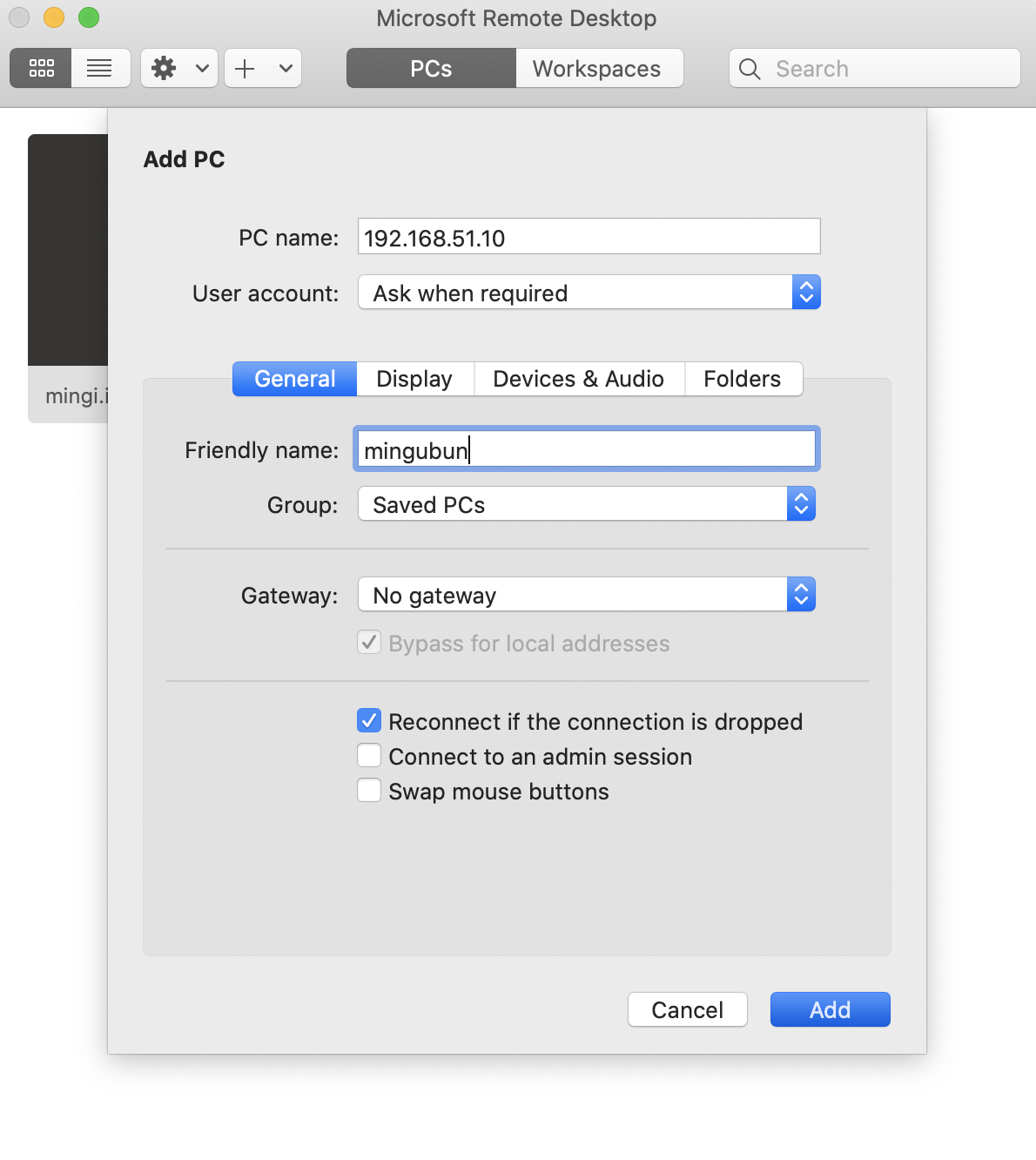
Task: Select the Workspaces tab
Action: (x=599, y=68)
